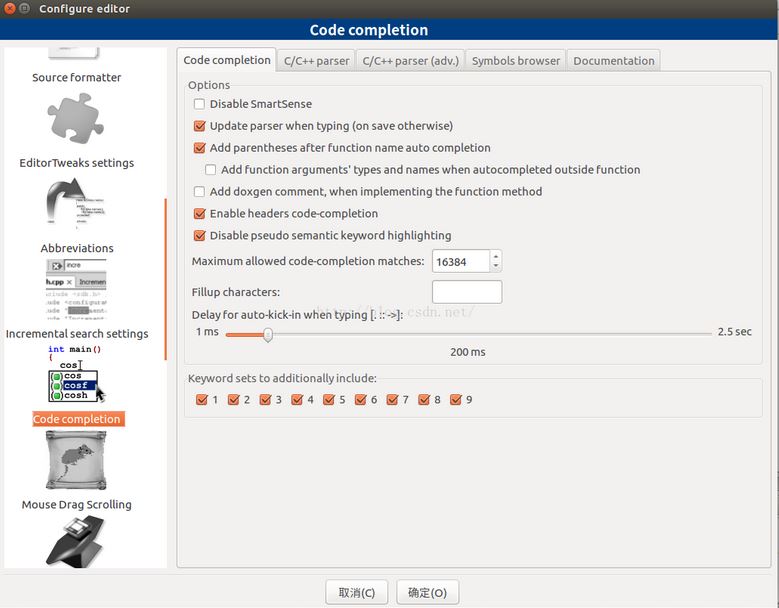Uncheck keyword set 5
This screenshot has width=779, height=608.
coord(329,400)
